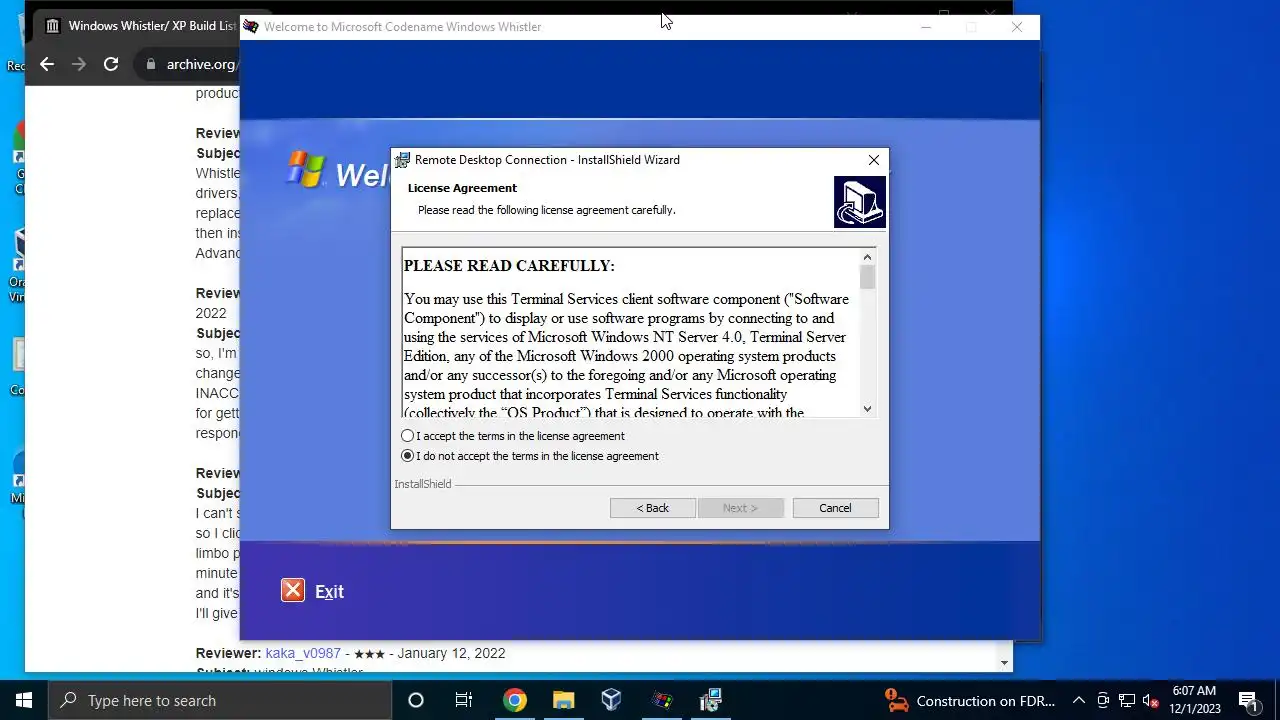1280x720 pixels.
Task: Click the Exit link on the Whistler welcome screen
Action: pyautogui.click(x=329, y=592)
